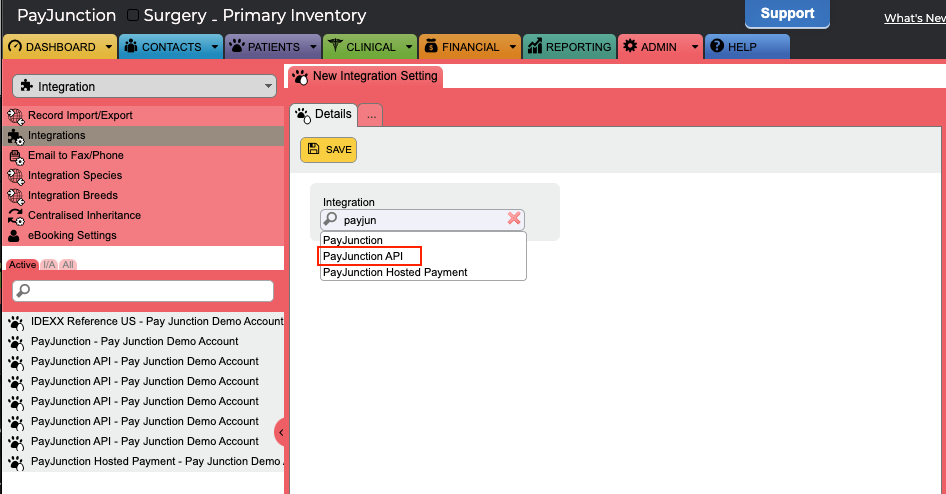Click the contacts people icon
Image resolution: width=946 pixels, height=494 pixels.
pos(131,46)
